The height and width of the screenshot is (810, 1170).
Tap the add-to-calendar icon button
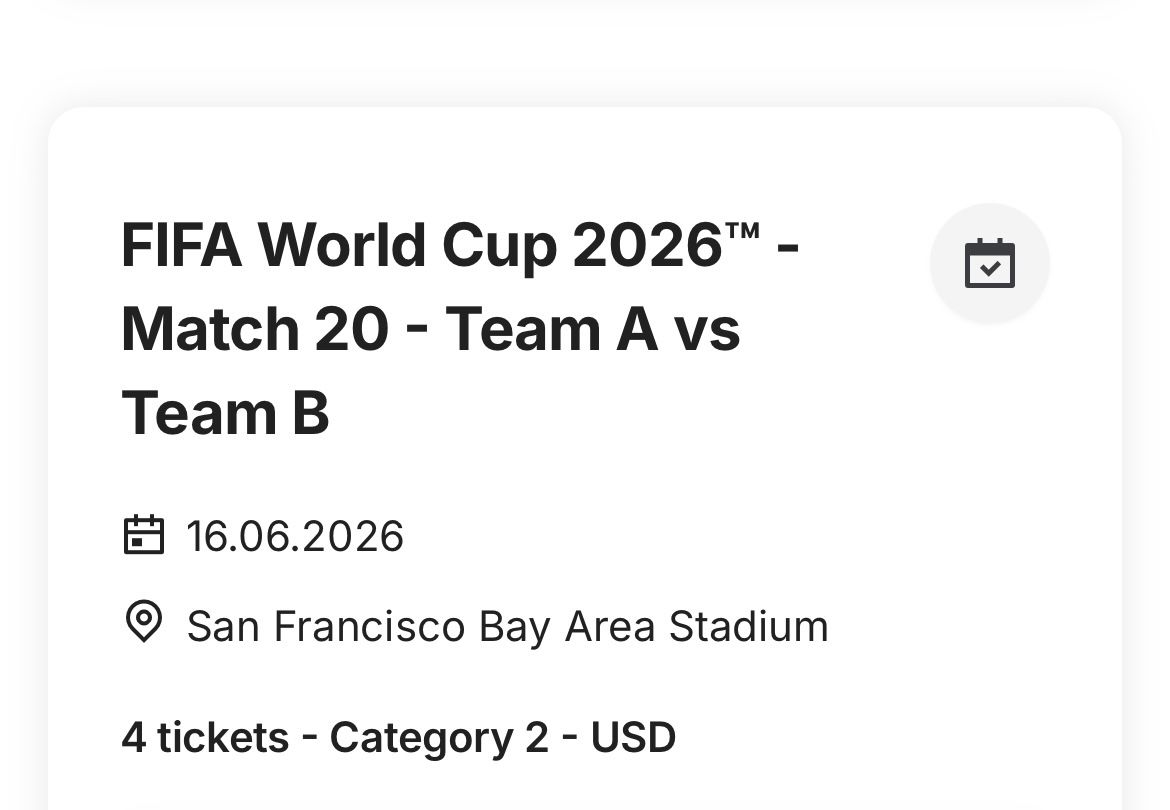point(989,264)
